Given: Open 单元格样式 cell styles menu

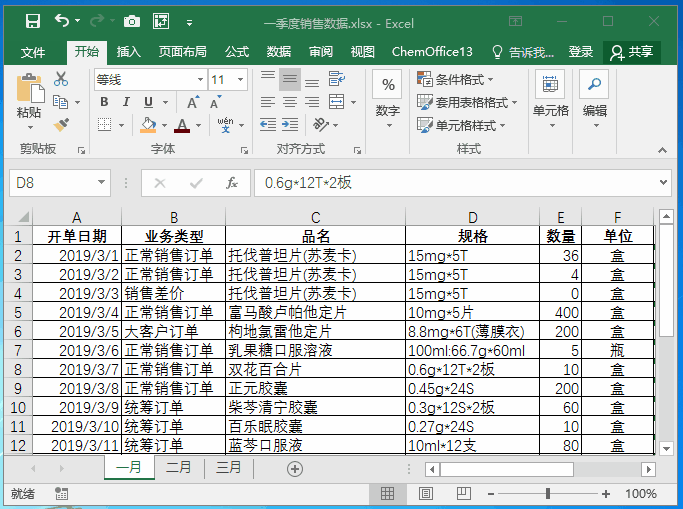Looking at the screenshot, I should 461,125.
